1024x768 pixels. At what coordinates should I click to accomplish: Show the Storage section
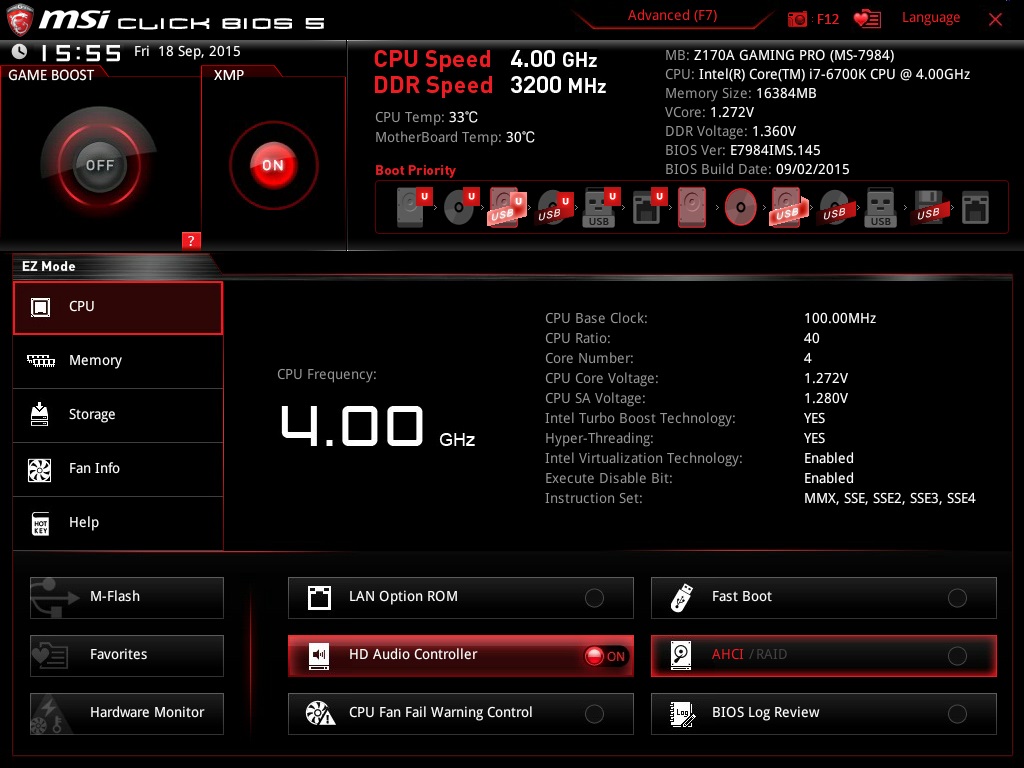[x=118, y=415]
